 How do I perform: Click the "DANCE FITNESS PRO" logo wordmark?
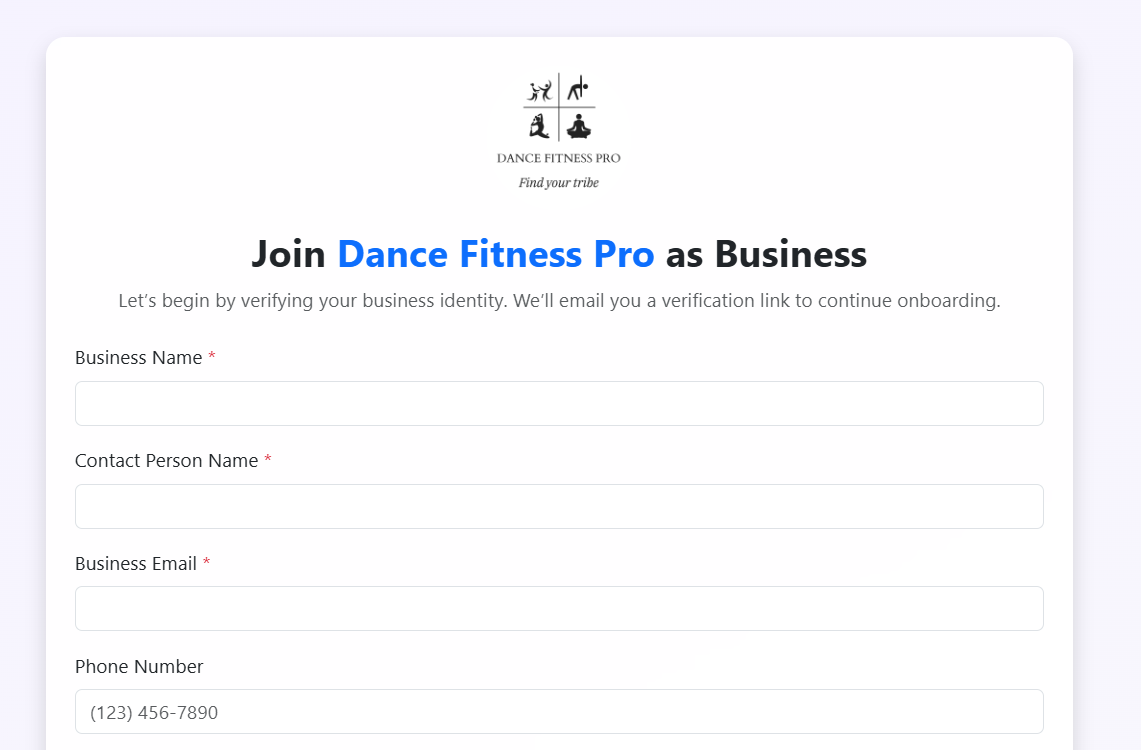click(x=558, y=158)
